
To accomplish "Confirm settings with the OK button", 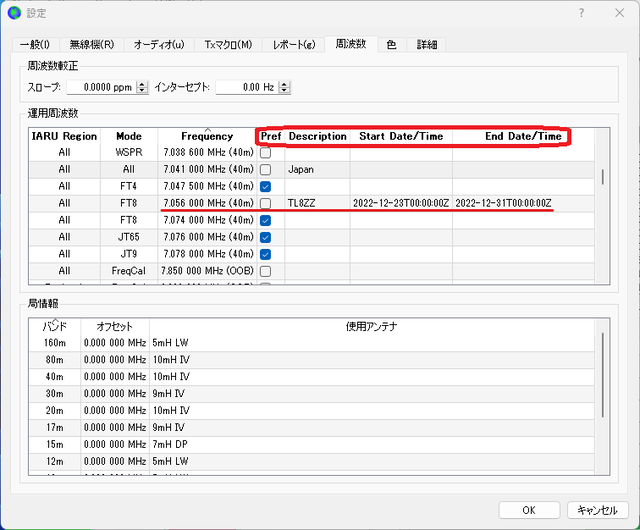I will point(529,510).
